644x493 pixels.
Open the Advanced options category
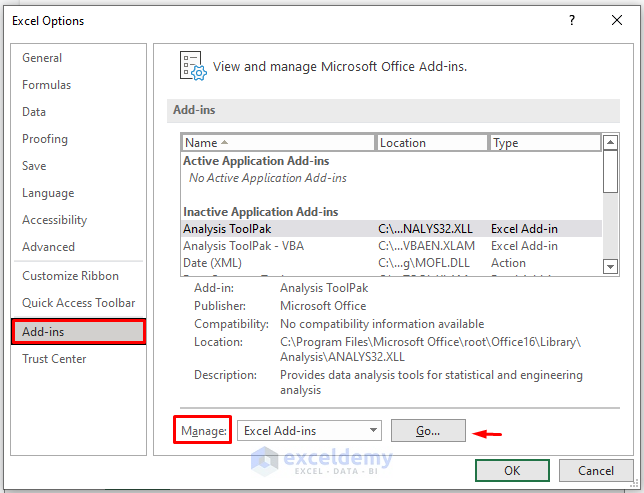coord(48,247)
